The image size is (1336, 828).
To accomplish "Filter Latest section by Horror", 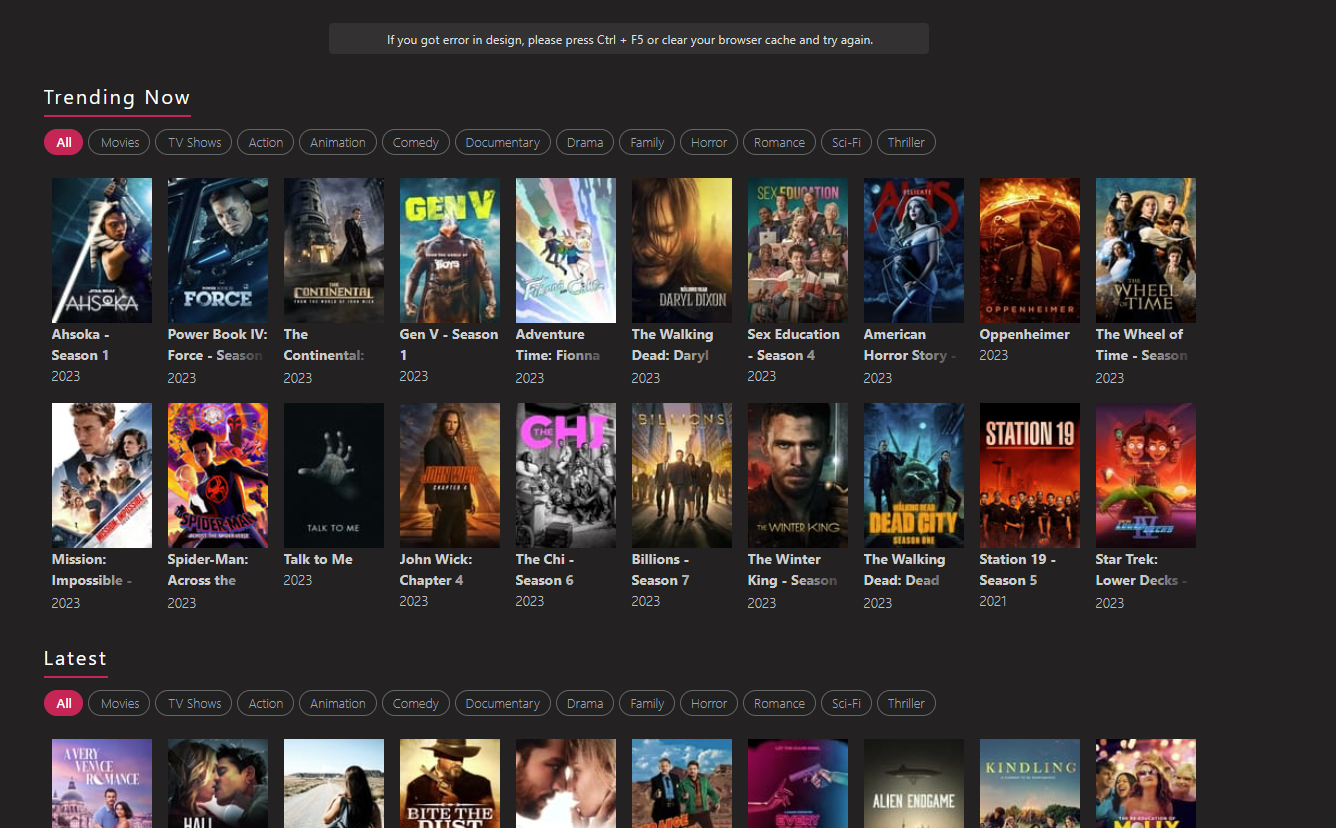I will 709,703.
